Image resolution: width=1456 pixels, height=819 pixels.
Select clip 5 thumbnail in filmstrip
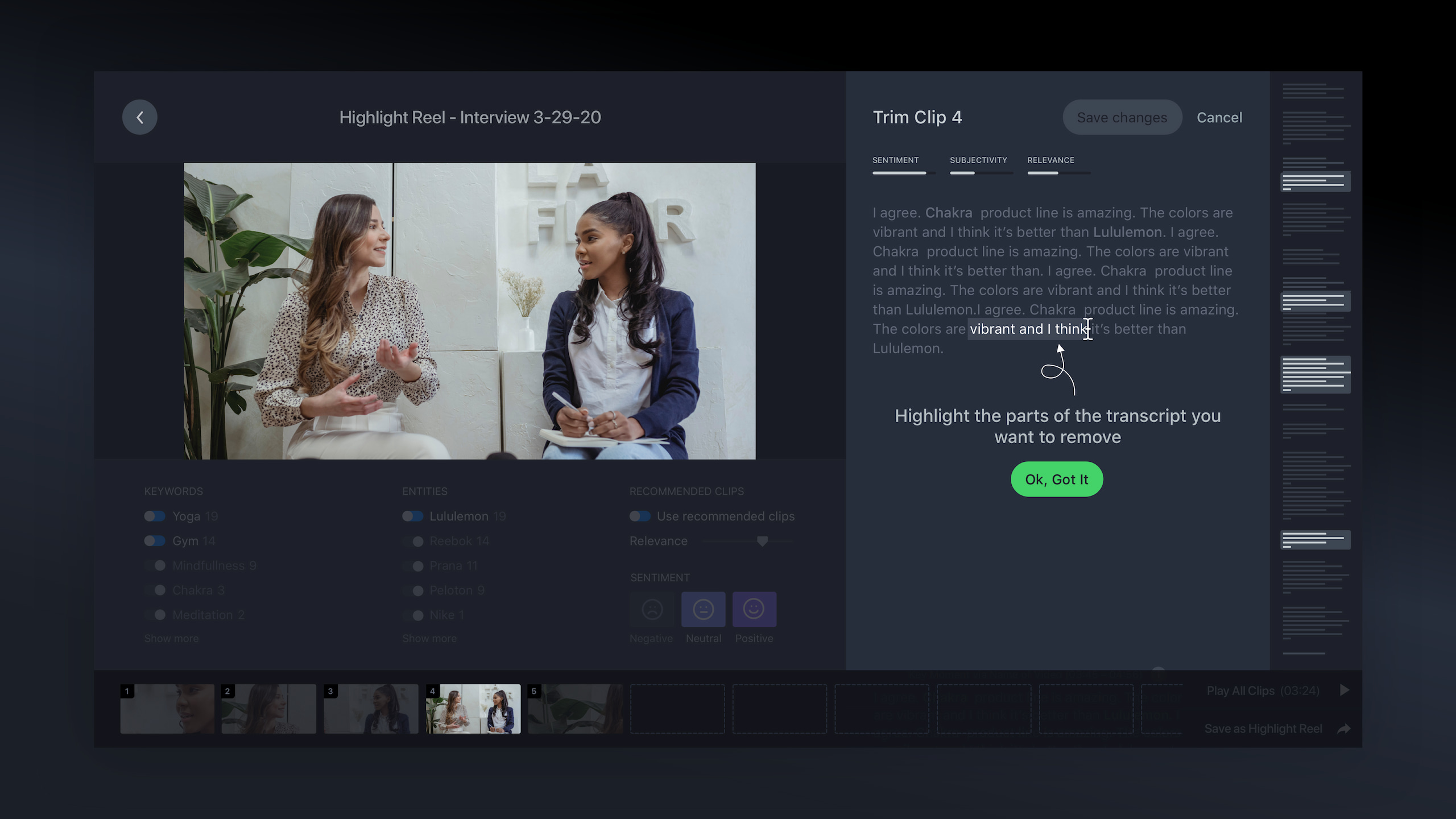click(575, 709)
